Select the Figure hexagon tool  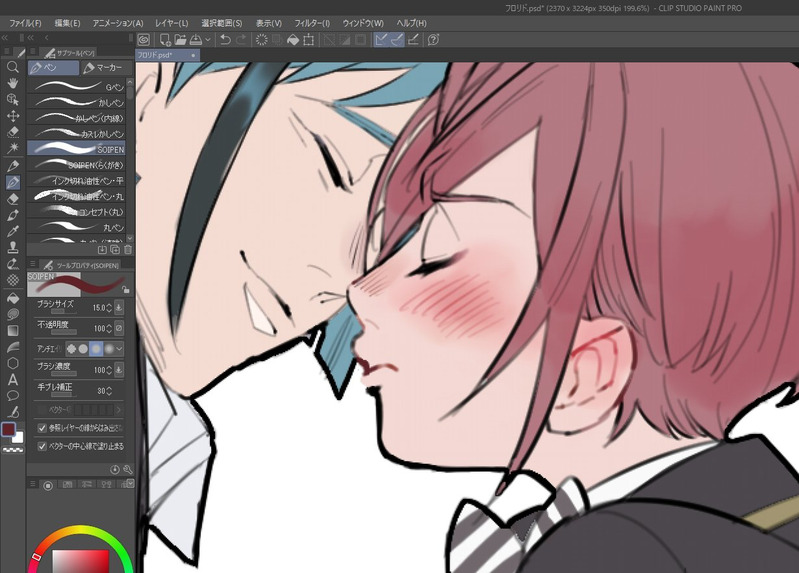tap(13, 363)
